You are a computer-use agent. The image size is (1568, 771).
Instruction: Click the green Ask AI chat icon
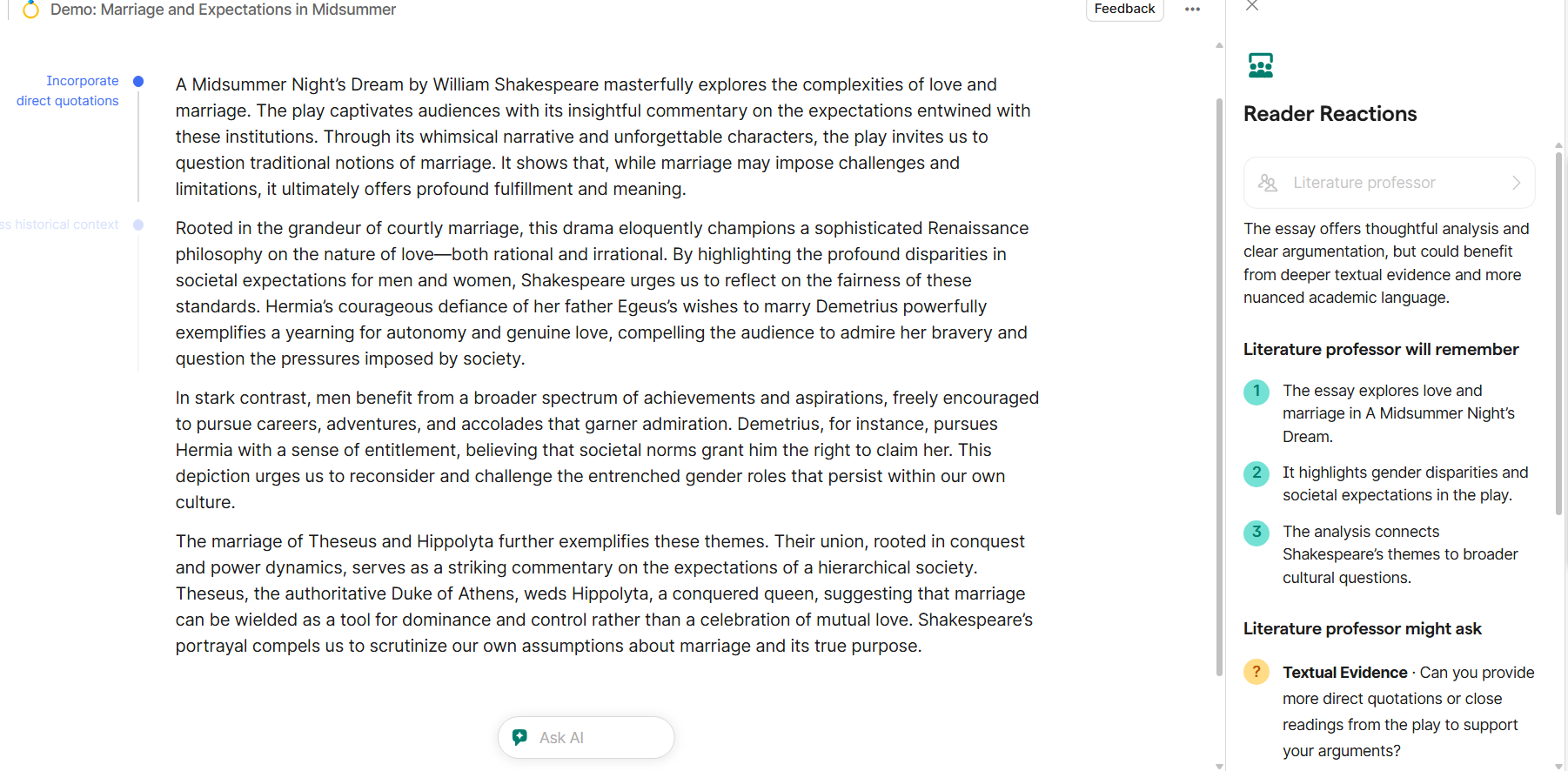coord(519,737)
